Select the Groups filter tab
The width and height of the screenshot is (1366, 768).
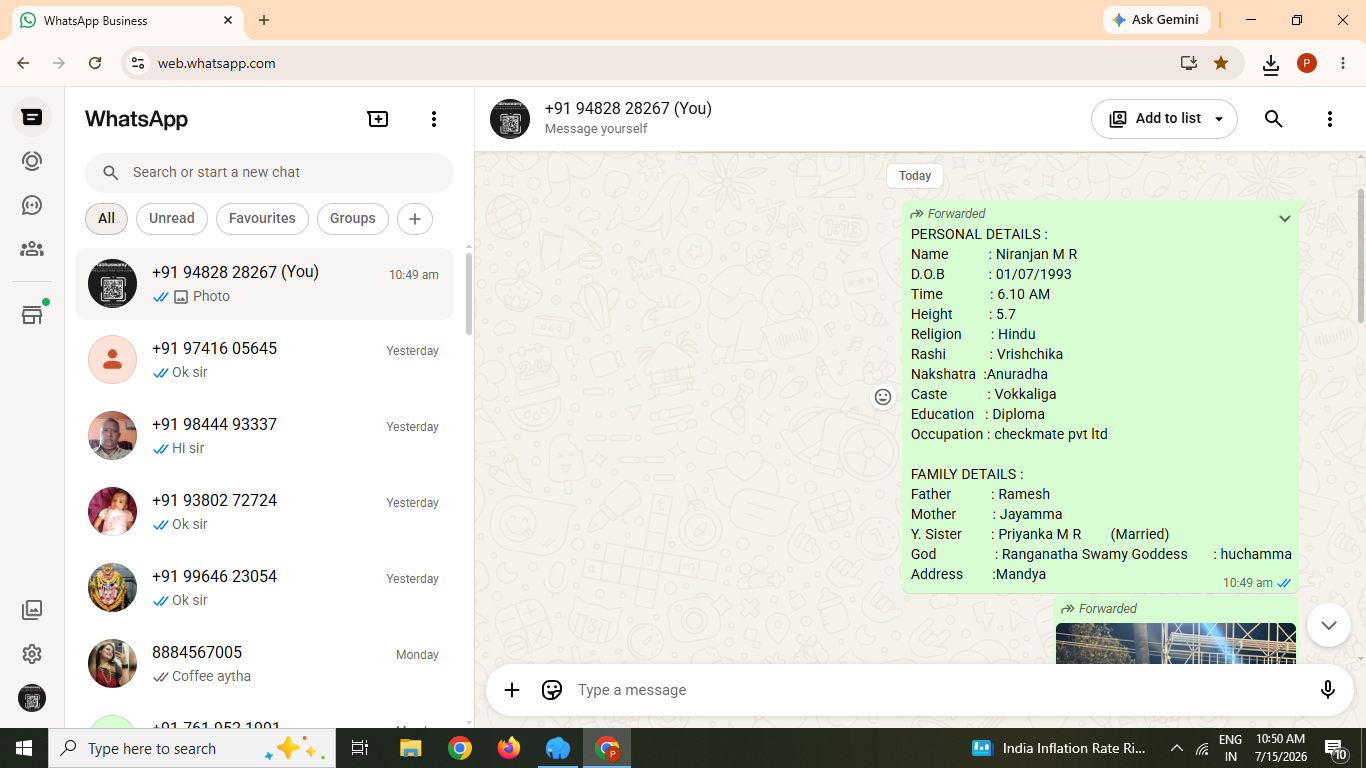click(x=353, y=219)
